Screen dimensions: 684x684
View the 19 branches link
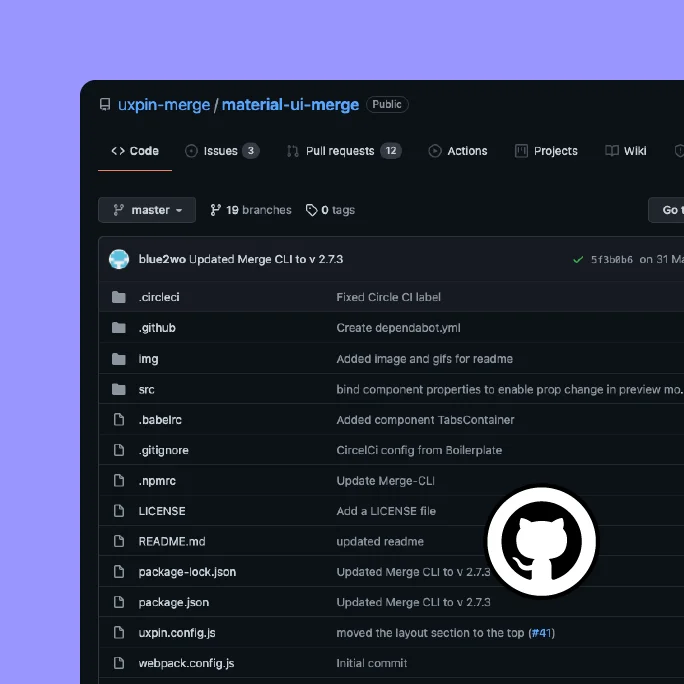[251, 210]
